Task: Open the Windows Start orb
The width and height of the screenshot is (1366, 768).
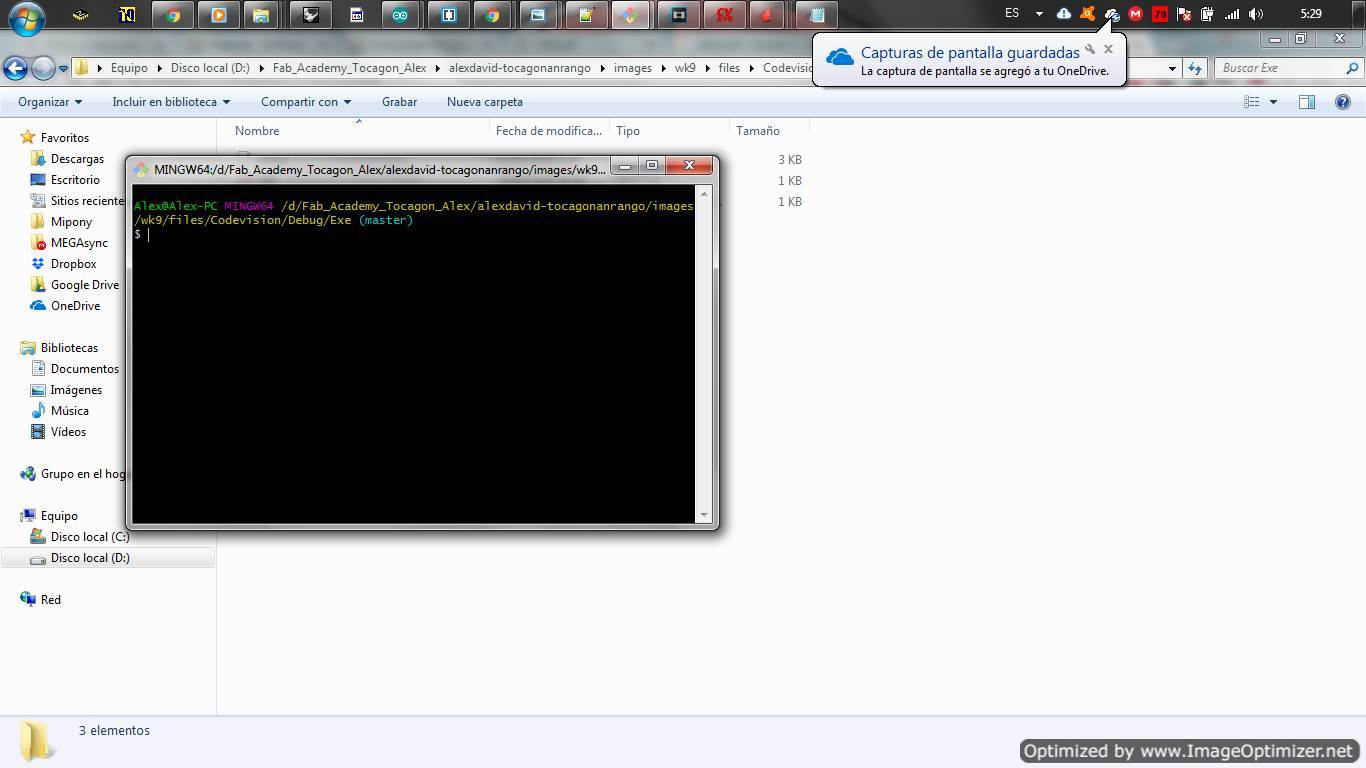Action: (26, 16)
